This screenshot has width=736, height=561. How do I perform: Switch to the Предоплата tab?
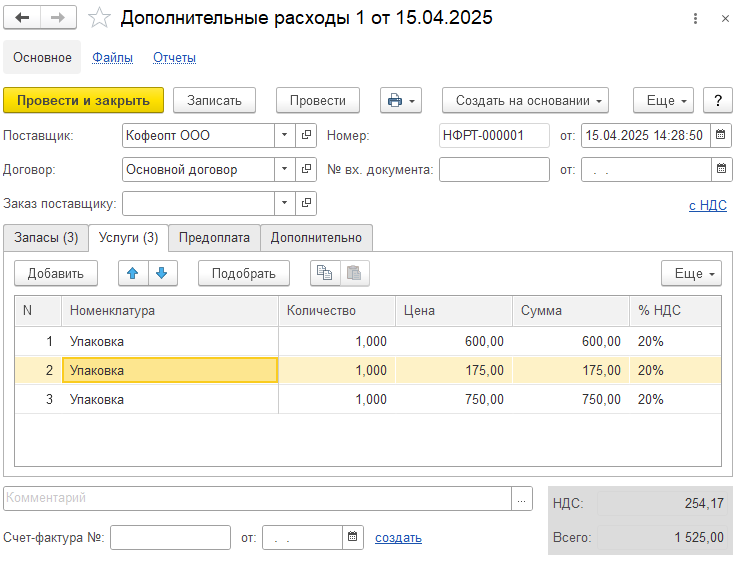tap(214, 238)
